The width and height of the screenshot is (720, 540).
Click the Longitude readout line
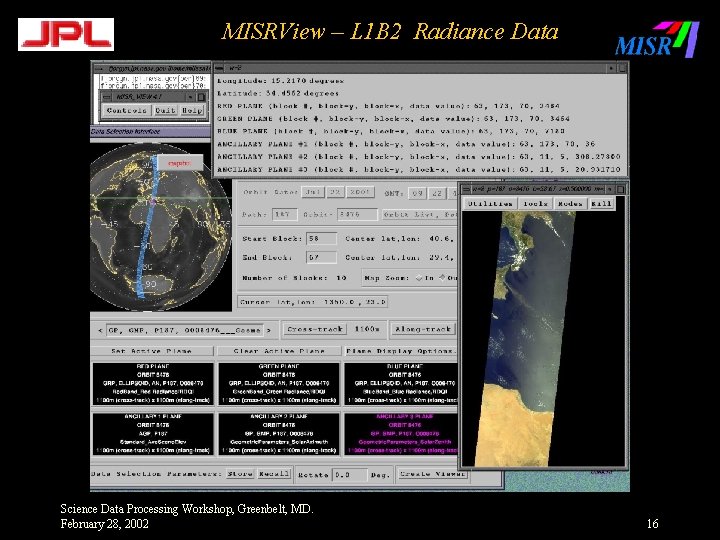coord(281,81)
